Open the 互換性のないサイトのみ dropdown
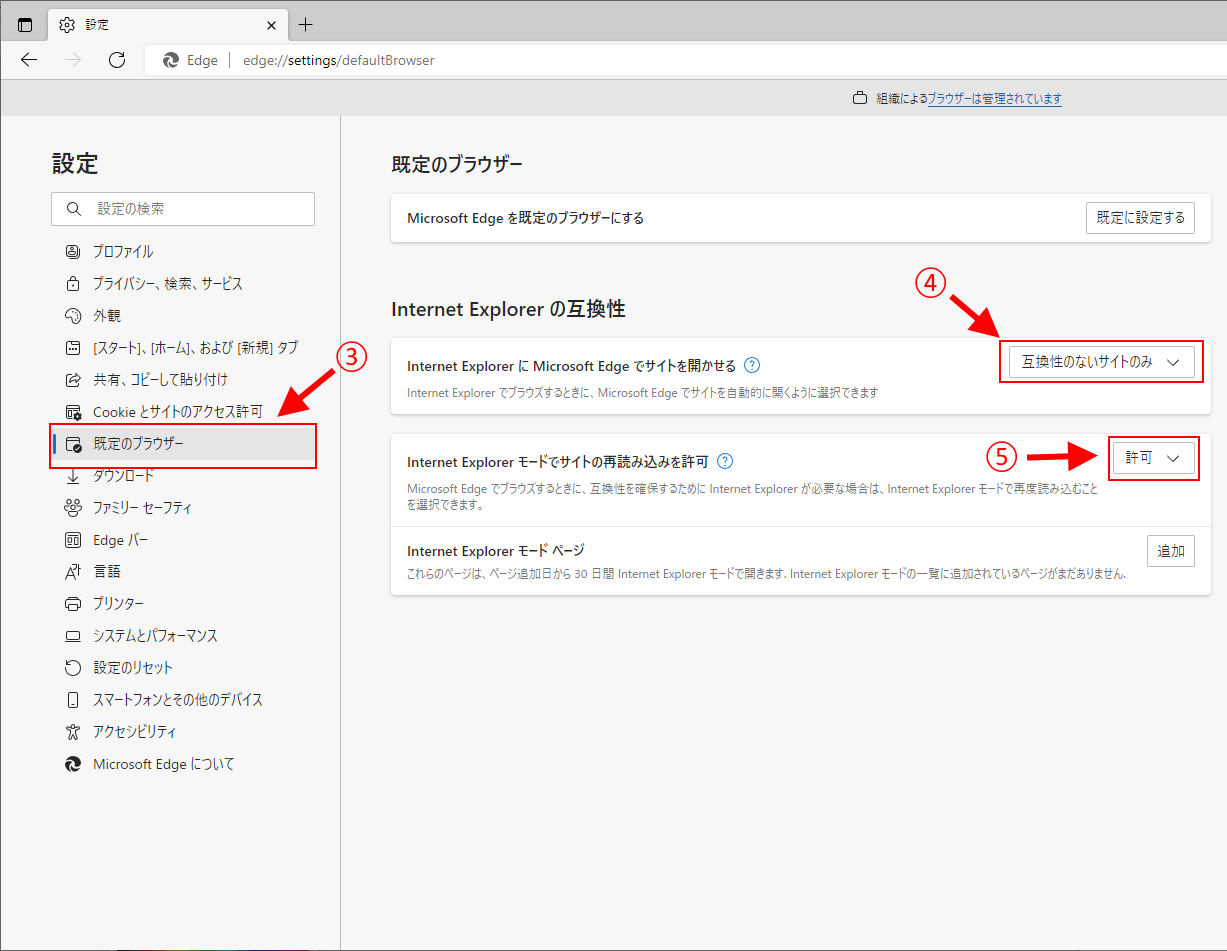This screenshot has height=951, width=1227. 1100,362
